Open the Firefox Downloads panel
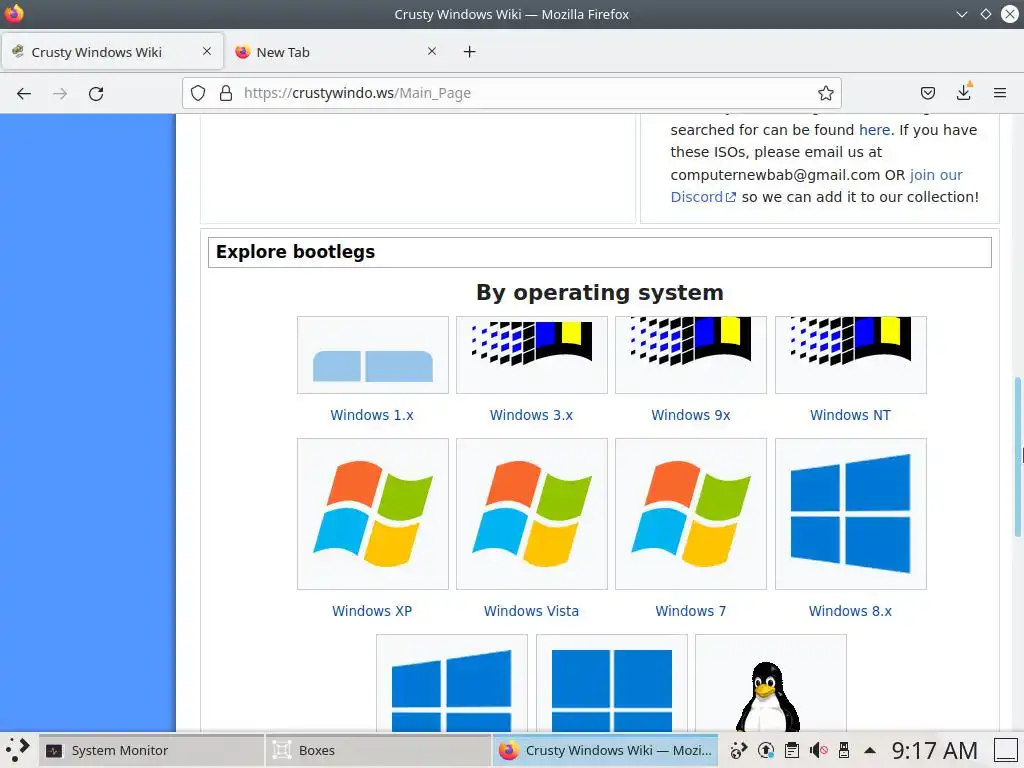 [964, 93]
